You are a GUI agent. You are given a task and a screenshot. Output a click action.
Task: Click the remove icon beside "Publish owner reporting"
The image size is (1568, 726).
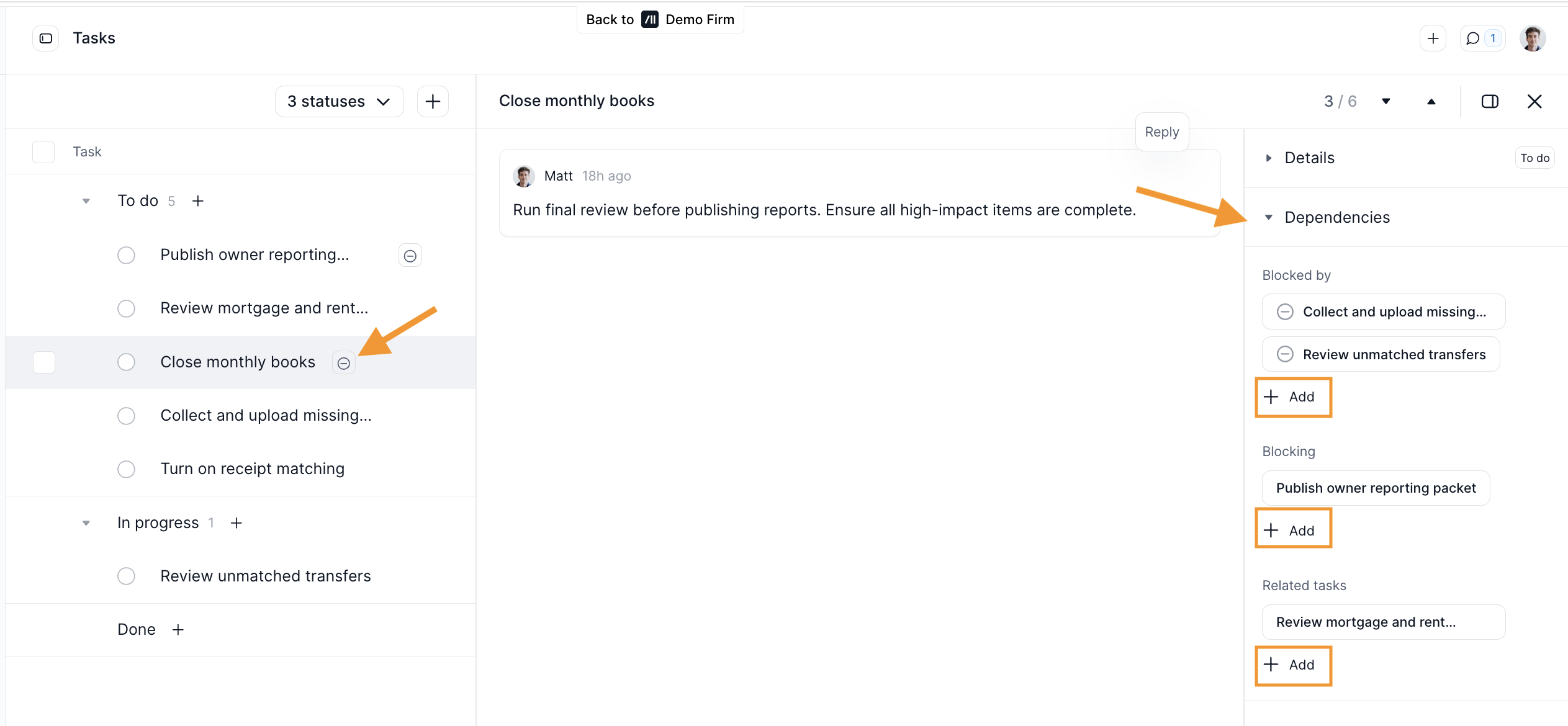coord(410,255)
